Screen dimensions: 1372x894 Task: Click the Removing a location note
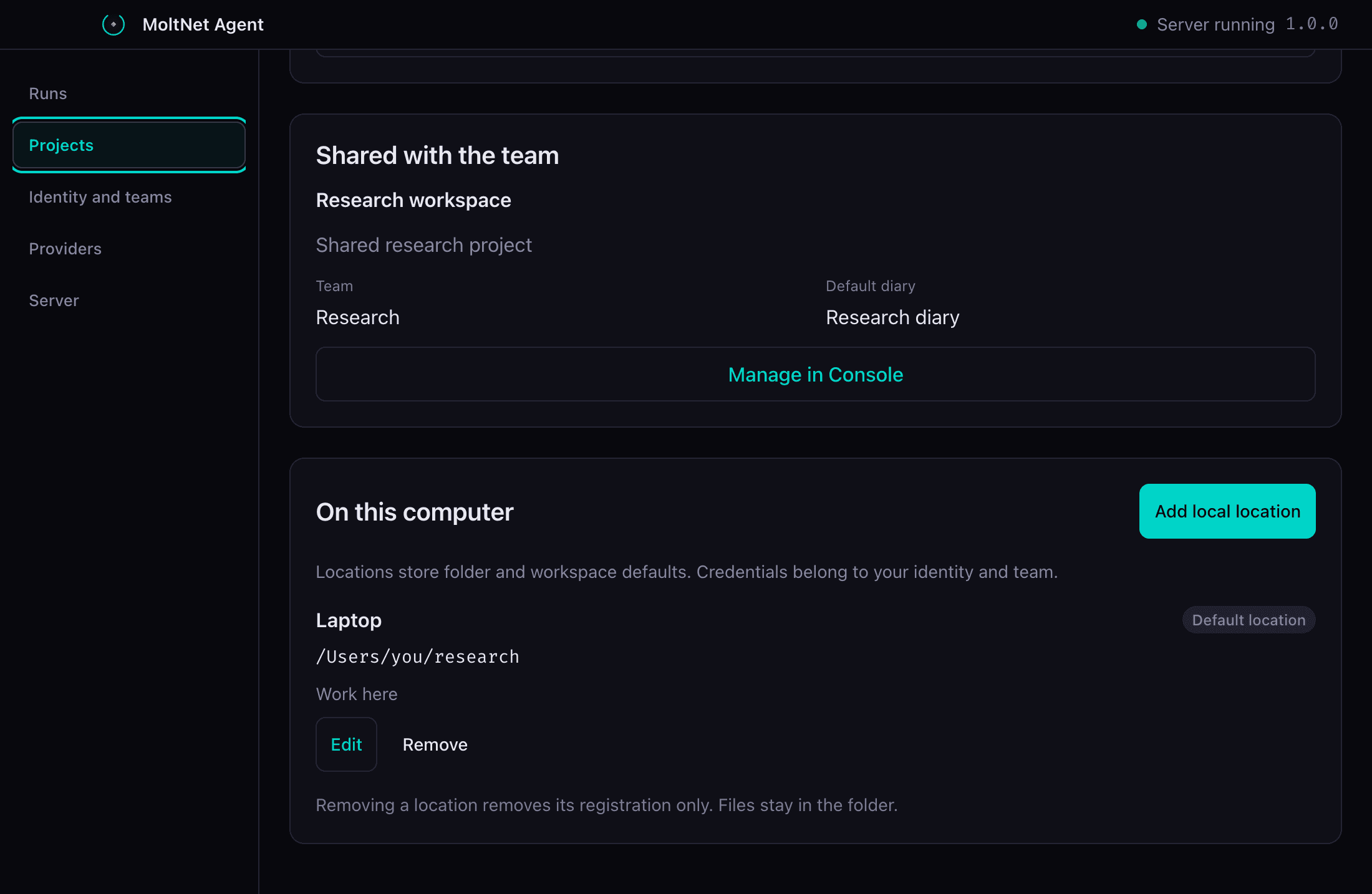(607, 805)
